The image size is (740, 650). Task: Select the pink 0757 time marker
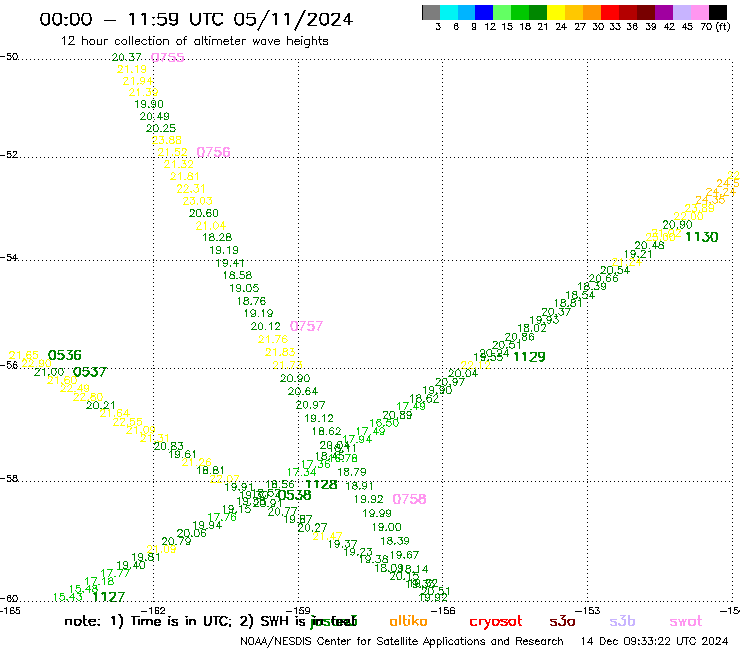point(306,326)
